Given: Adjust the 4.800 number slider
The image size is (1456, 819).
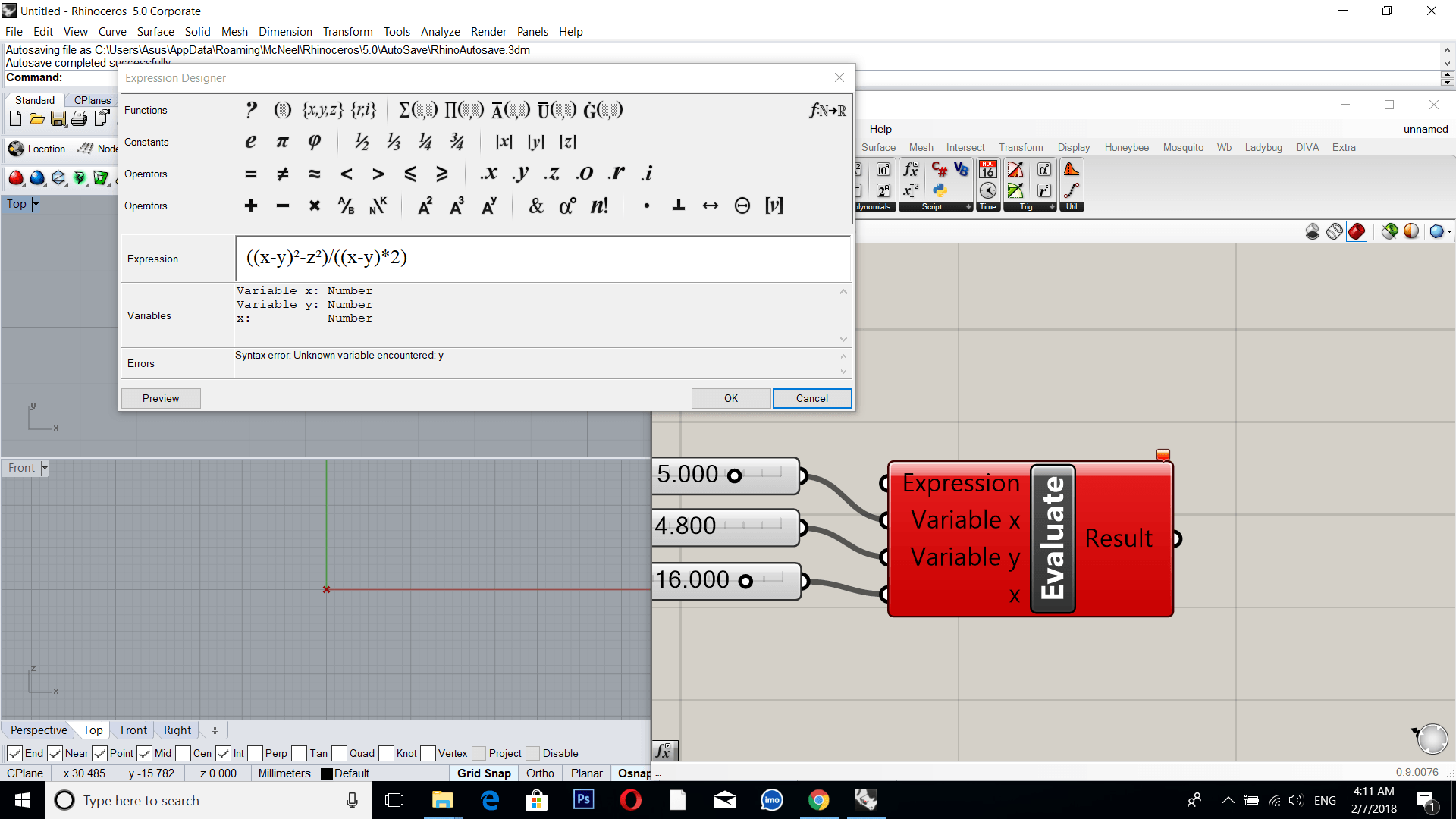Looking at the screenshot, I should 726,527.
